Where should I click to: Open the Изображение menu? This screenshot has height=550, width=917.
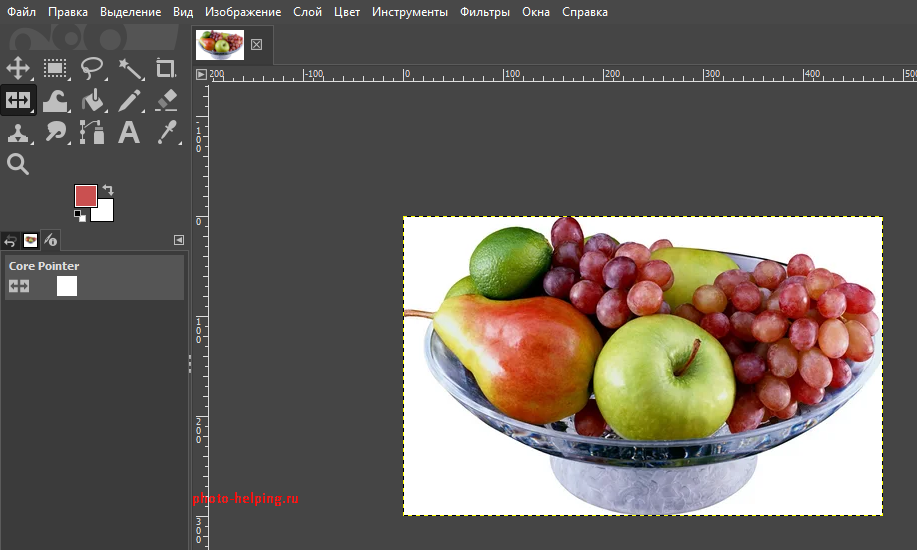[x=243, y=12]
